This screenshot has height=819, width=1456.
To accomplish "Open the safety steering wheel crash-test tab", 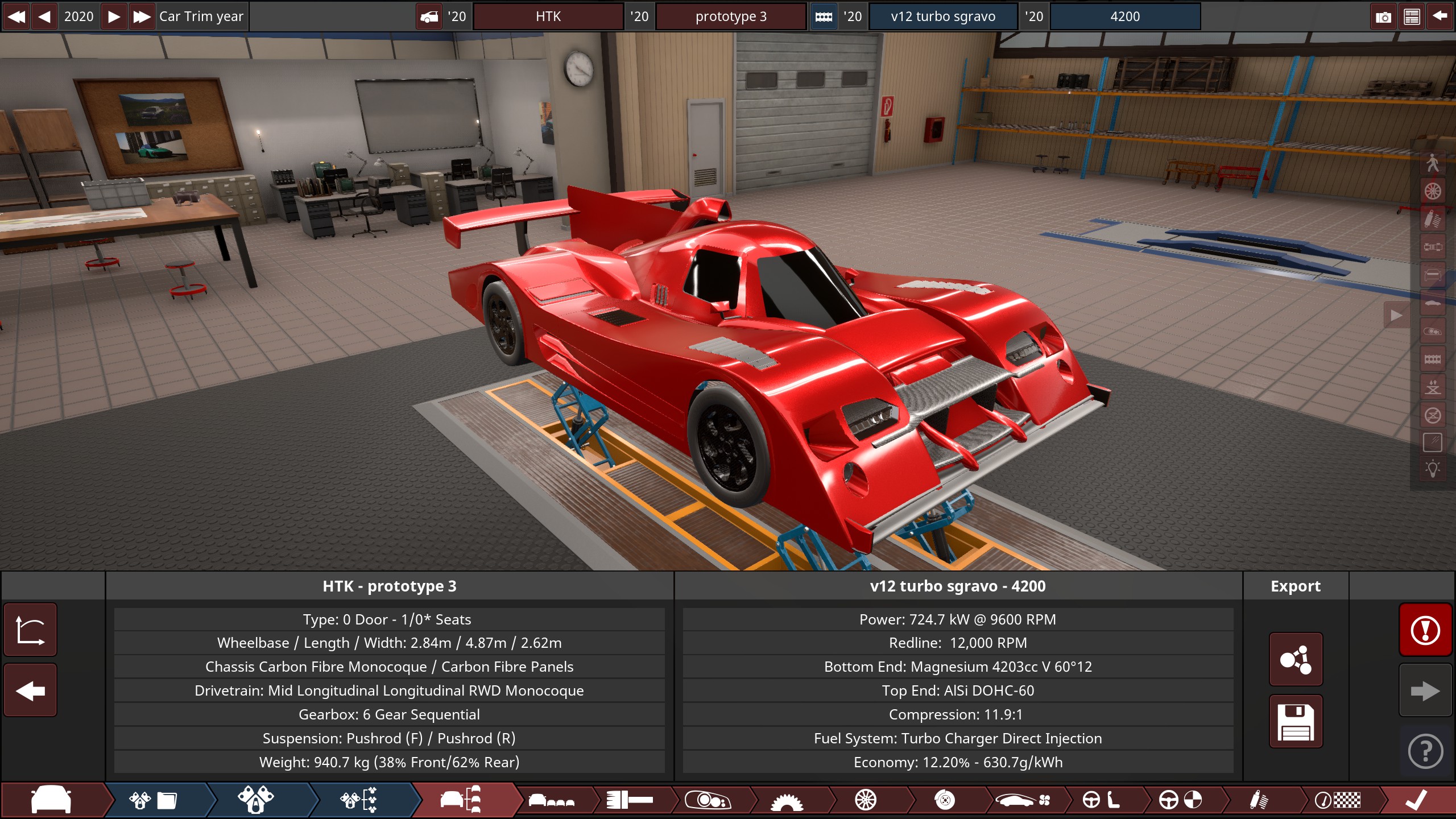I will click(1181, 800).
